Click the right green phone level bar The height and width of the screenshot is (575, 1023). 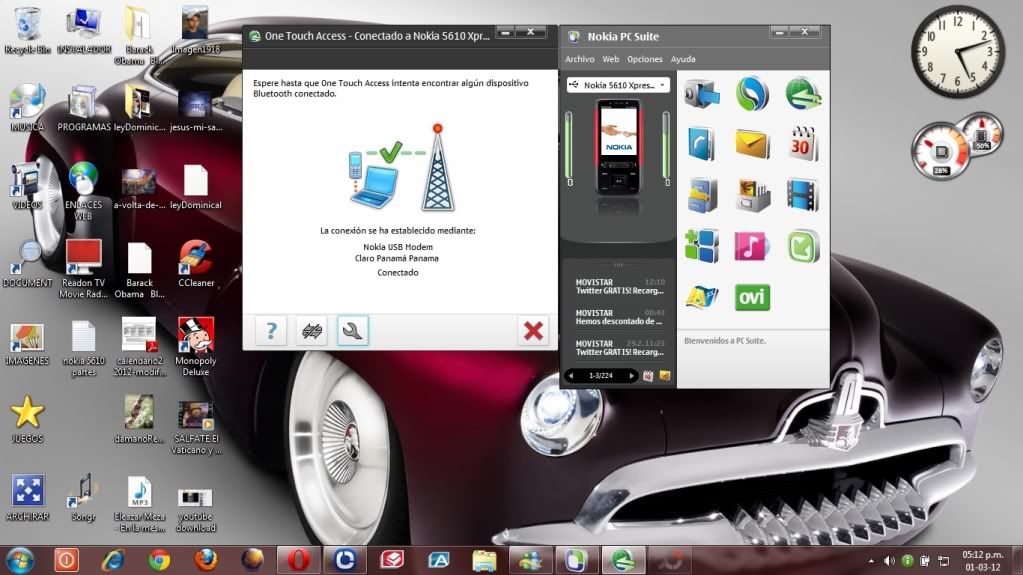[666, 146]
